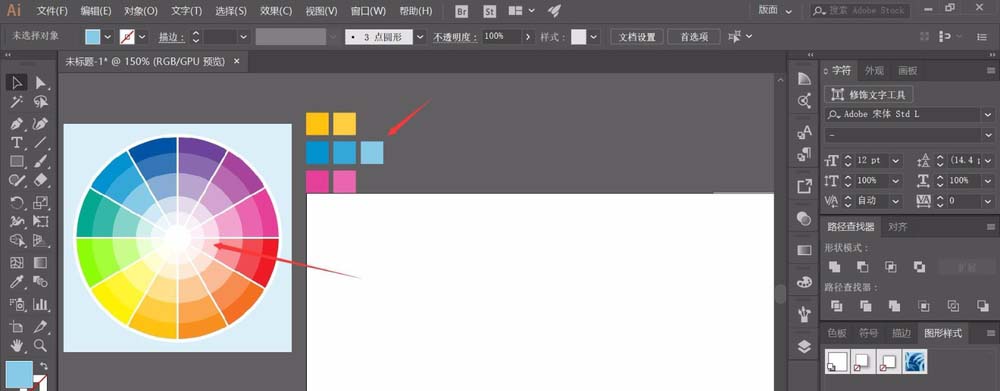Image resolution: width=1000 pixels, height=391 pixels.
Task: Select the Direct Selection tool
Action: point(40,82)
